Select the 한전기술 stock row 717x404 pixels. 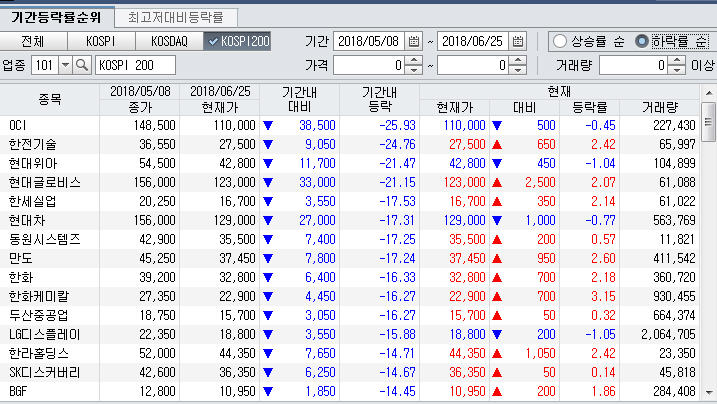pos(350,144)
